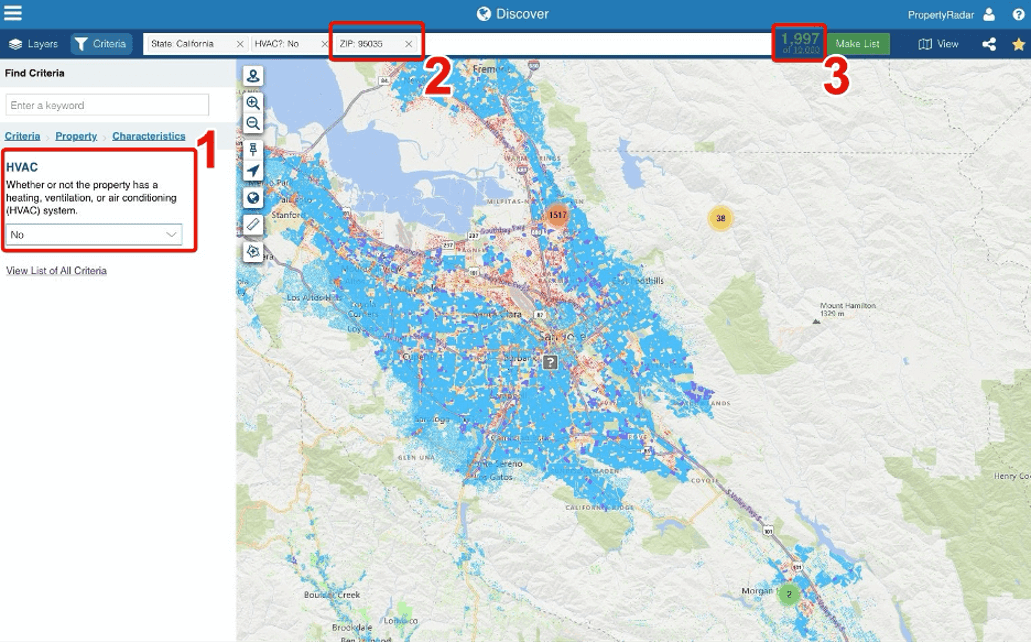Open View List of All Criteria
Image resolution: width=1031 pixels, height=643 pixels.
(x=57, y=271)
